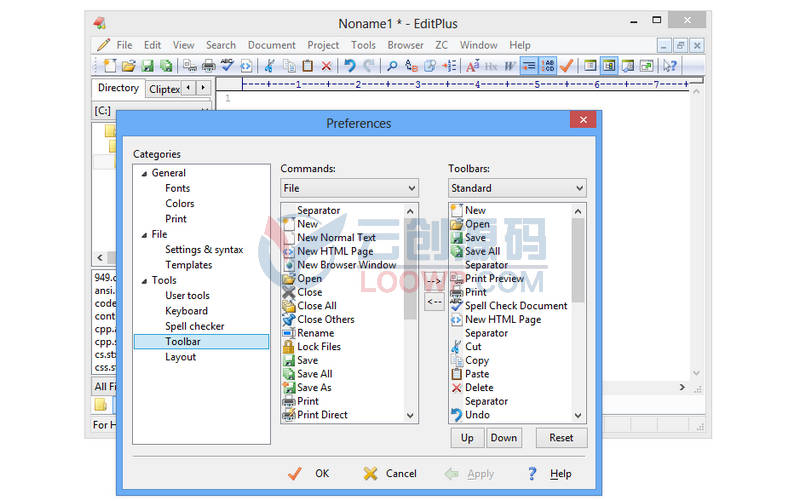Viewport: 800px width, 501px height.
Task: Click Paste clipboard icon in main toolbar
Action: 308,66
